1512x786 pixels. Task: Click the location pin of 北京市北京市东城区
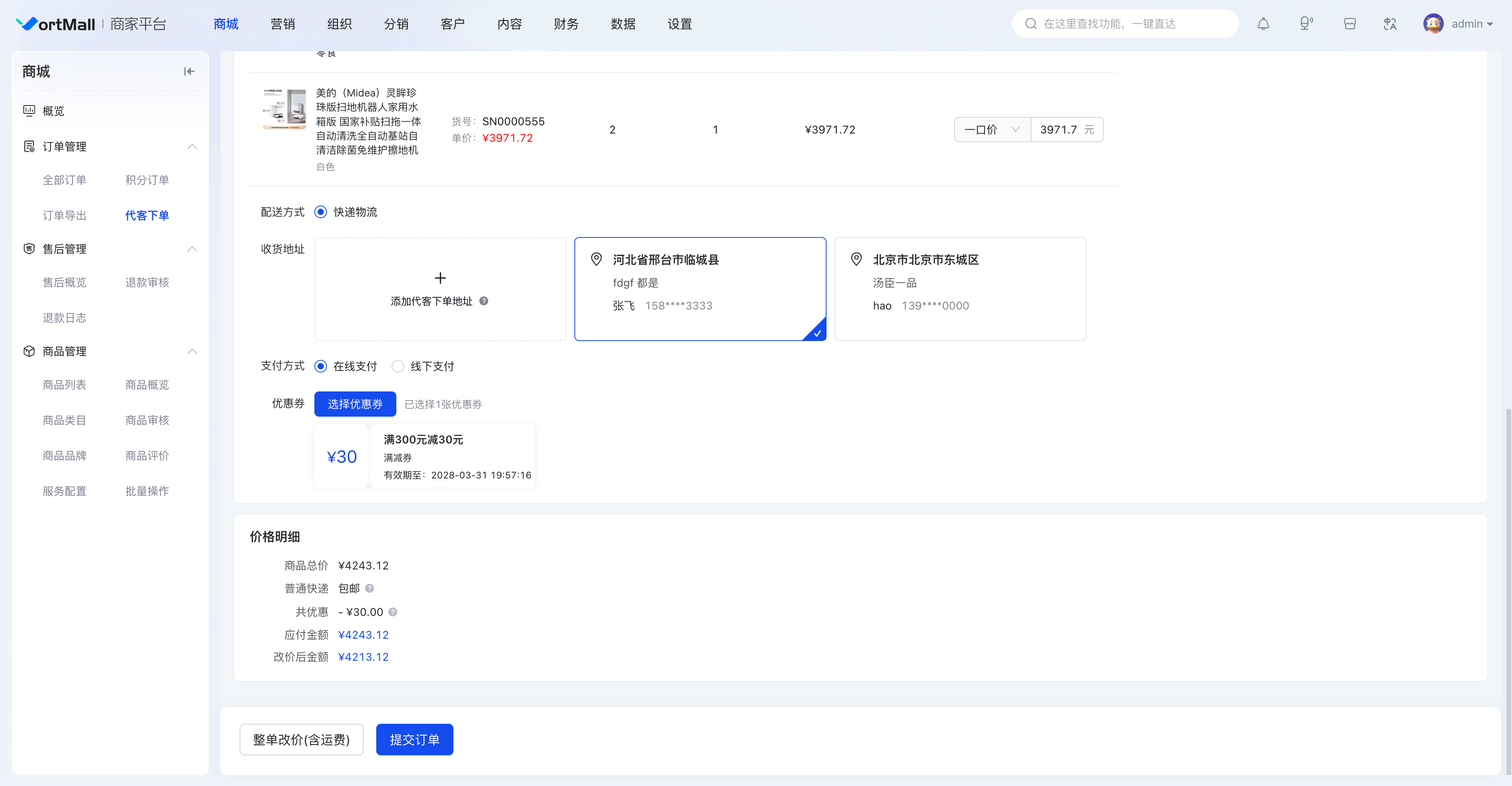coord(856,259)
